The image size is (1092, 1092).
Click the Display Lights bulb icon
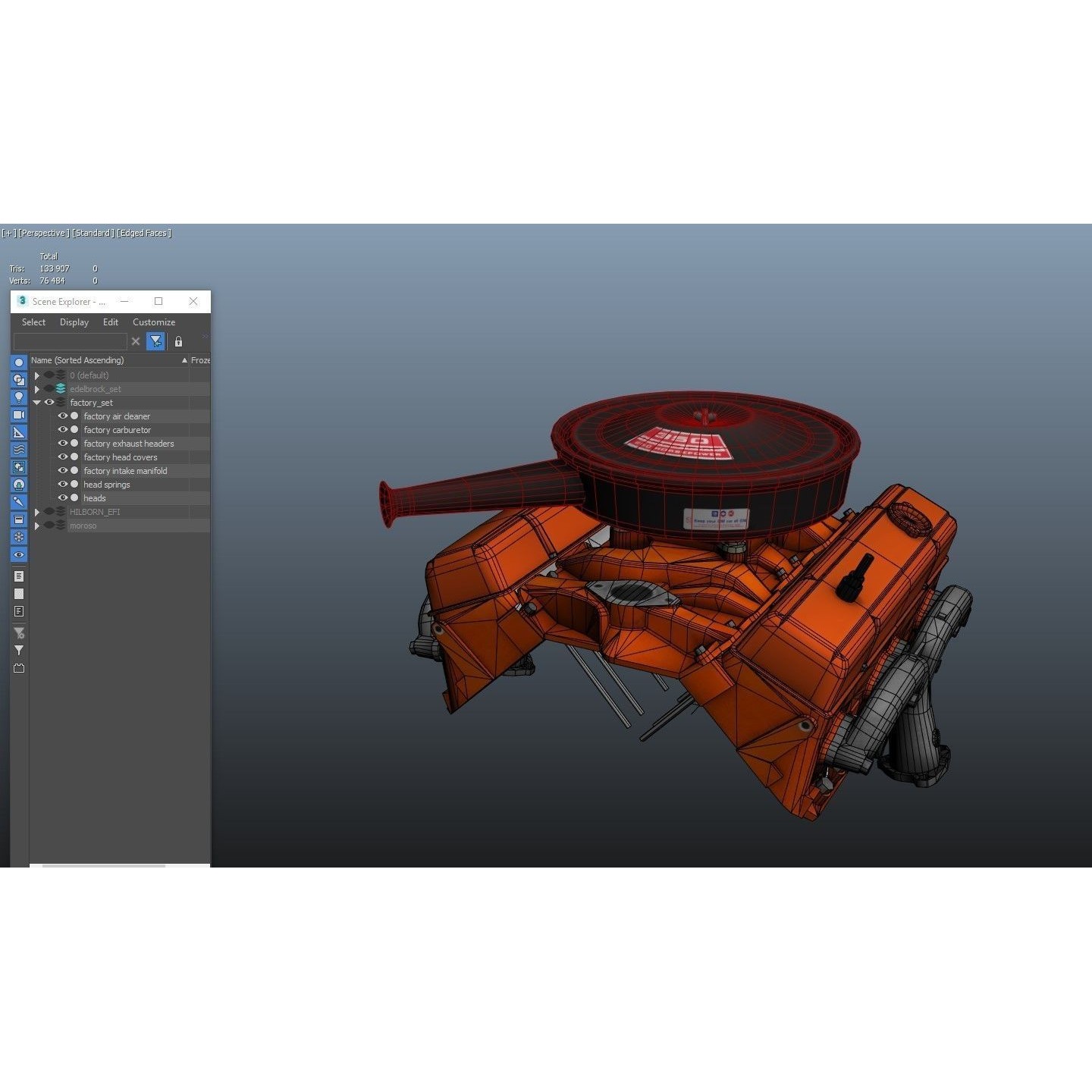(18, 397)
